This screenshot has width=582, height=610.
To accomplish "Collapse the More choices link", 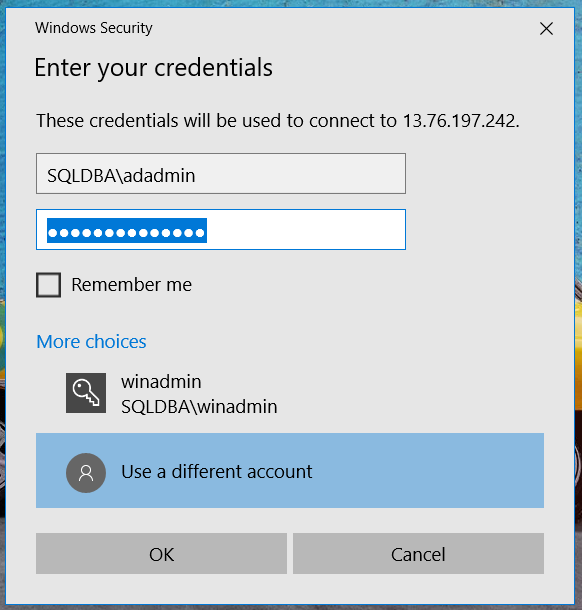I will (91, 342).
